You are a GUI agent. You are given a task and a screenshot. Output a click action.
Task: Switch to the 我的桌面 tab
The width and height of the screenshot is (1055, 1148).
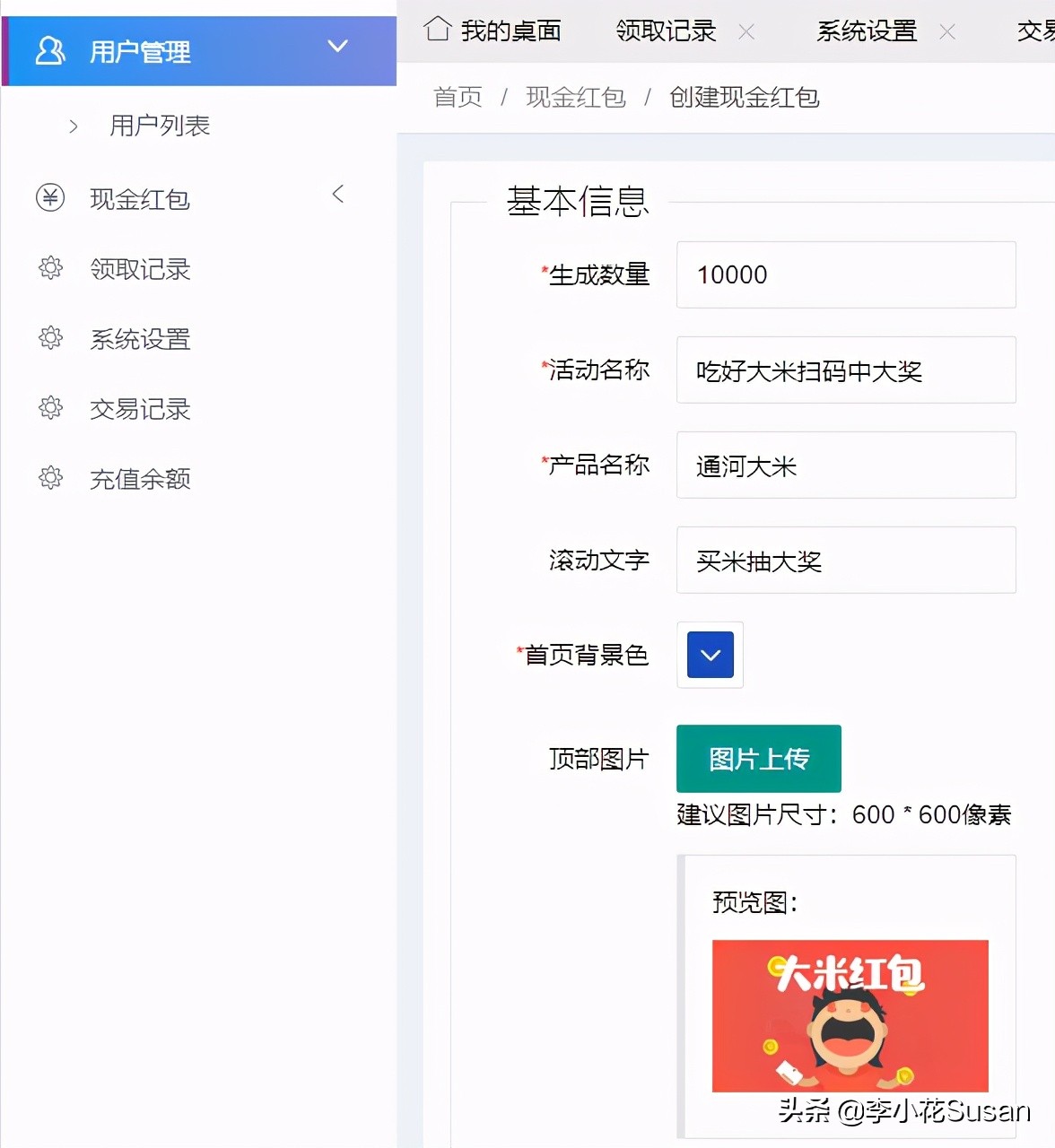pyautogui.click(x=510, y=30)
